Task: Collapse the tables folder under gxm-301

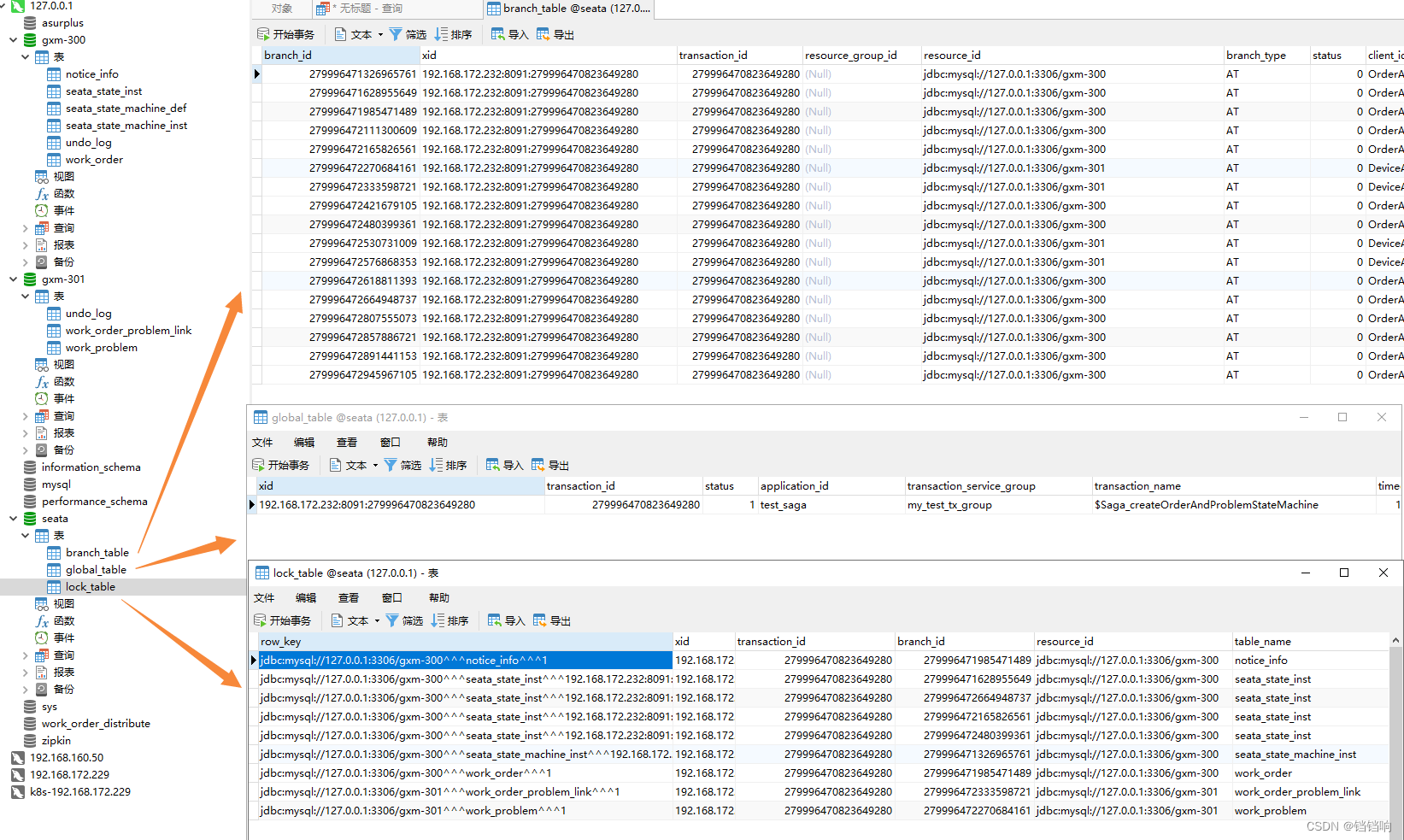Action: pos(26,297)
